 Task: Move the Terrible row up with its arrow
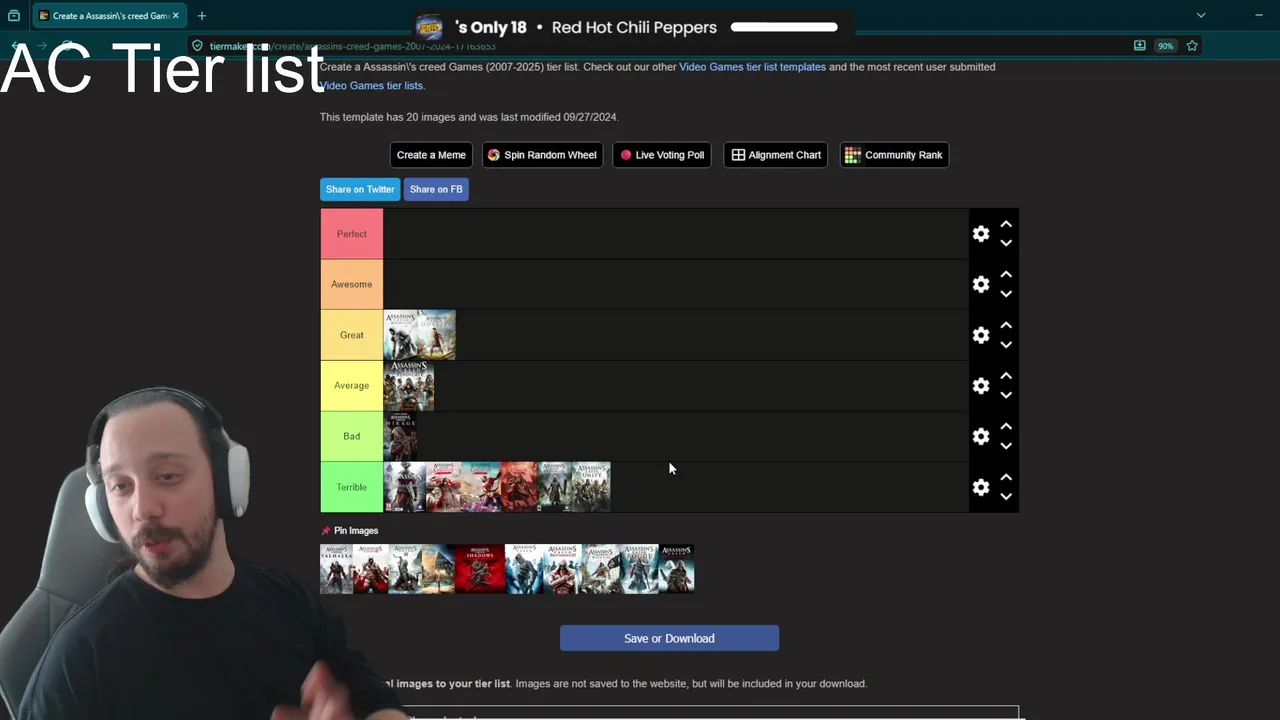point(1006,477)
